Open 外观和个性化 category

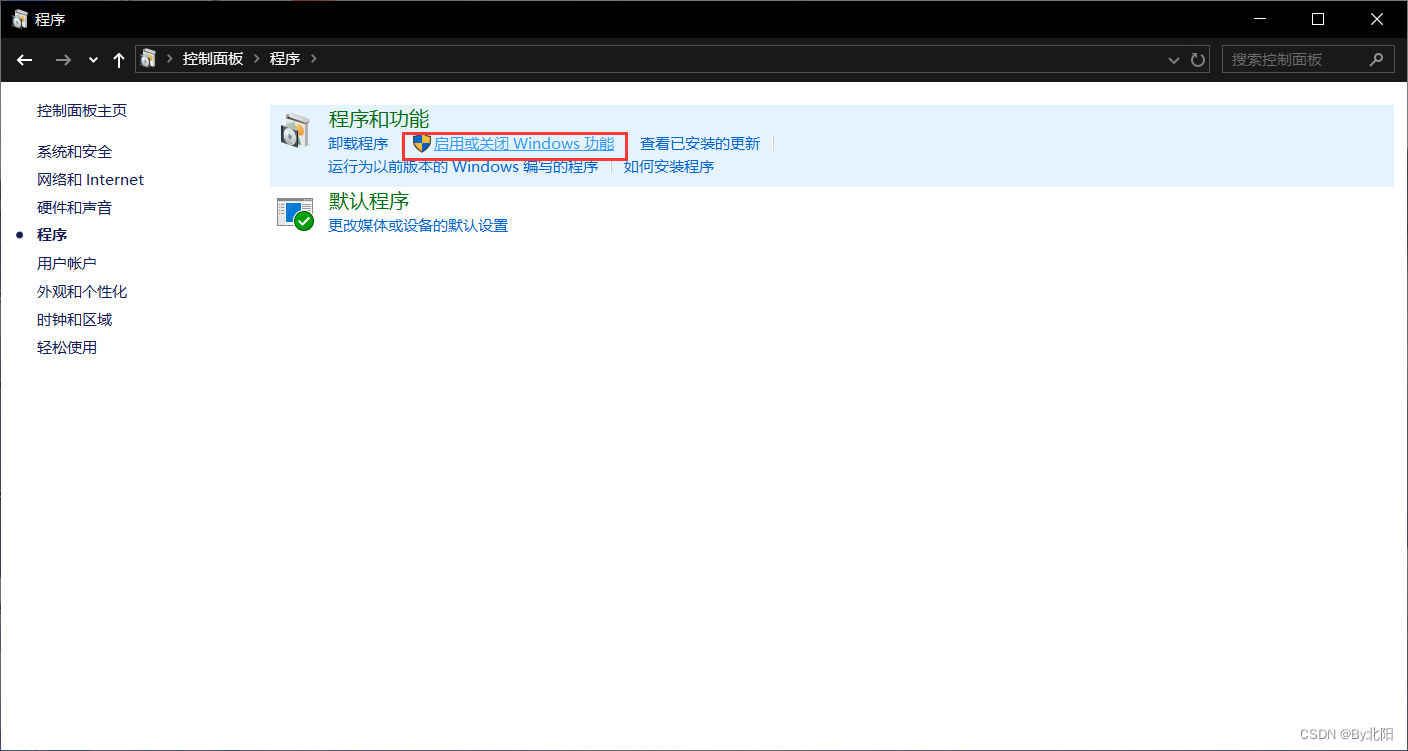82,292
